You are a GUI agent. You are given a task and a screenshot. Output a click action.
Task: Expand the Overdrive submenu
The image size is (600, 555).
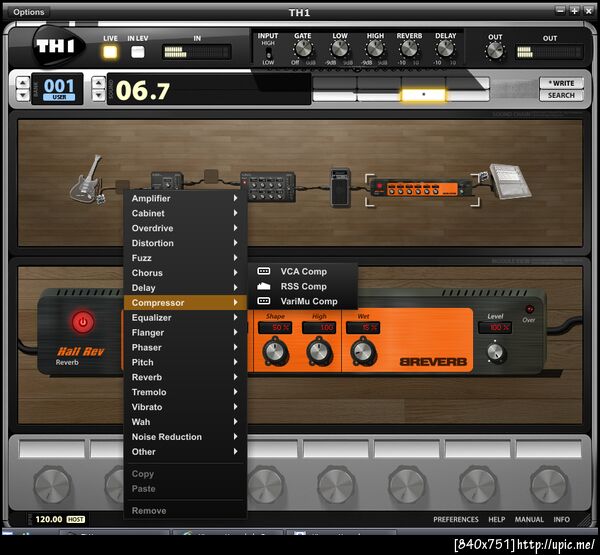185,228
